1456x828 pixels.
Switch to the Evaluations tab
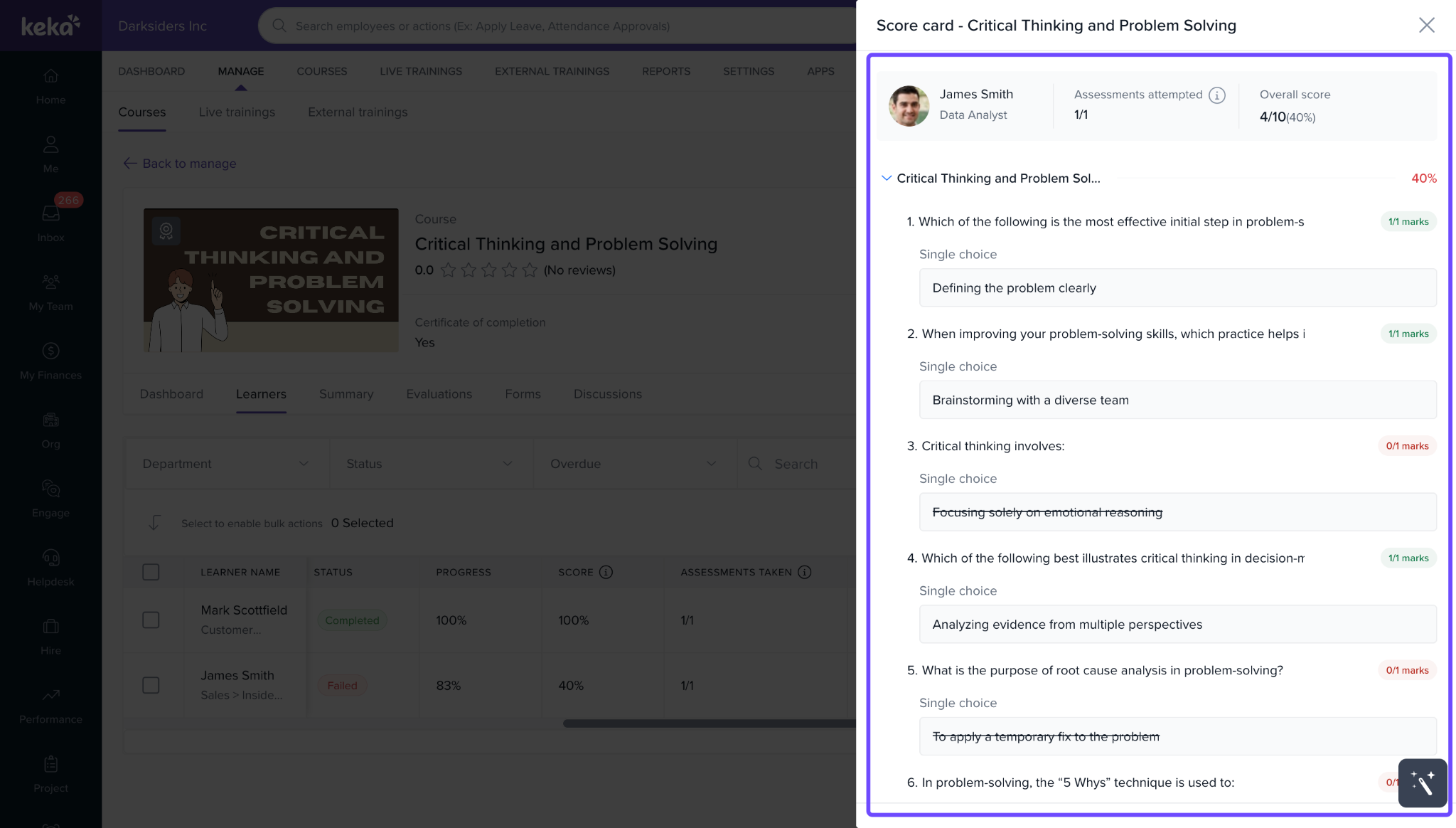pos(439,394)
